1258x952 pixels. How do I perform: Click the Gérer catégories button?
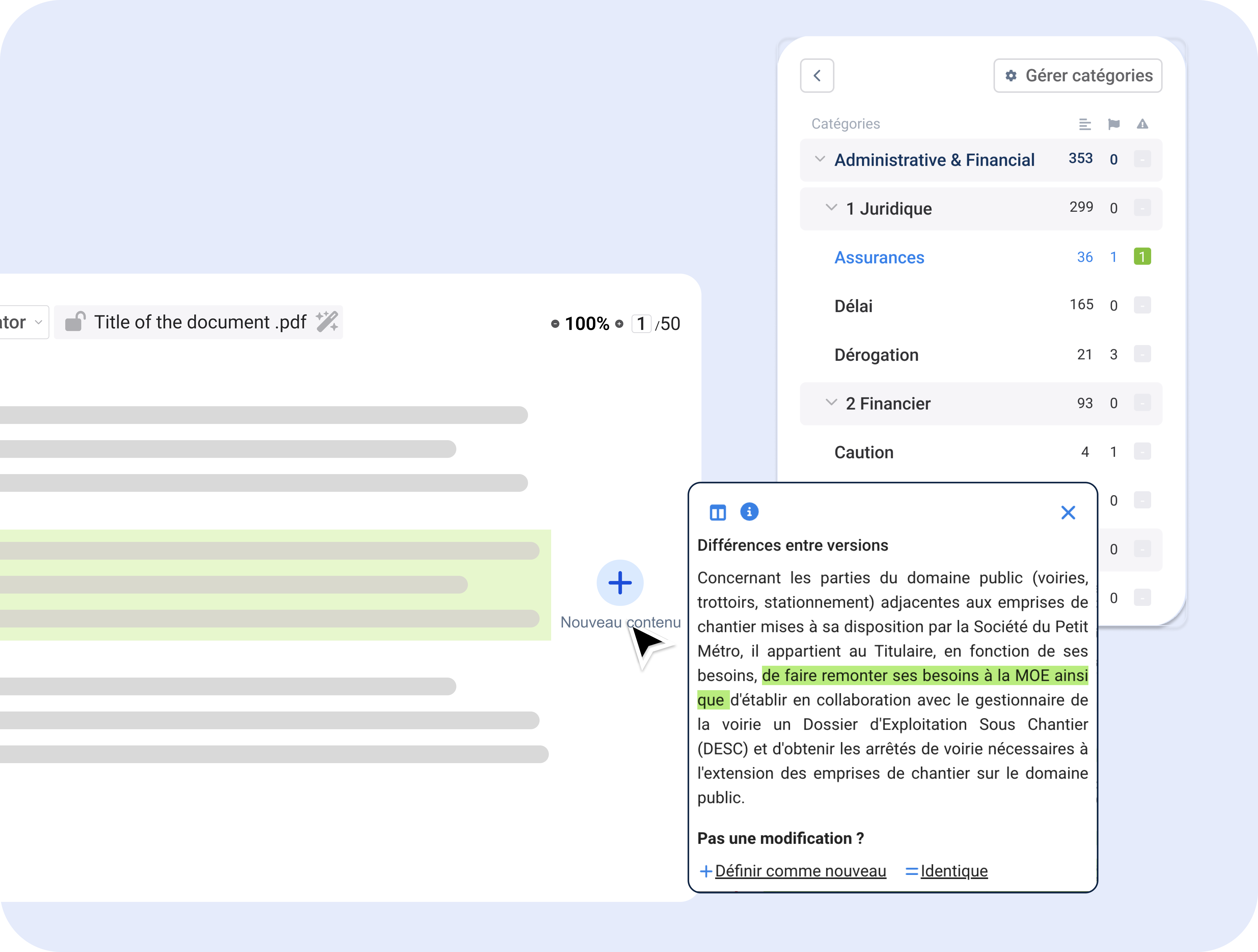pyautogui.click(x=1077, y=76)
